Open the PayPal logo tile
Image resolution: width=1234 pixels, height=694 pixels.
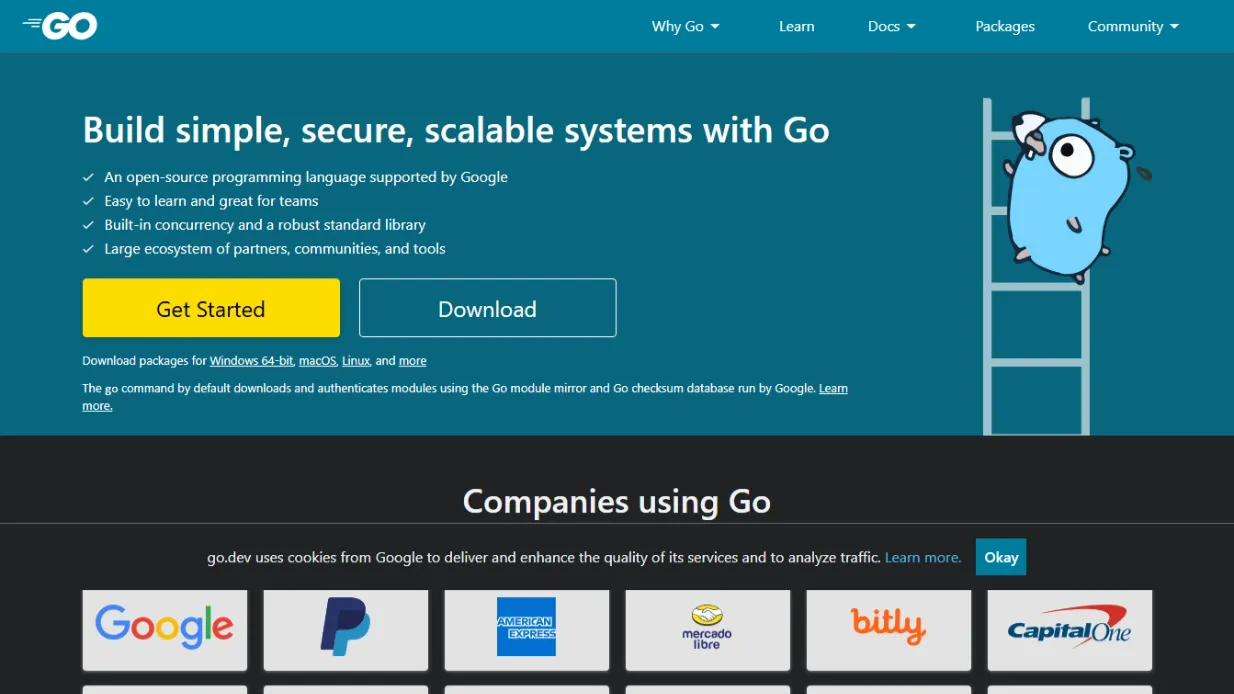click(346, 628)
